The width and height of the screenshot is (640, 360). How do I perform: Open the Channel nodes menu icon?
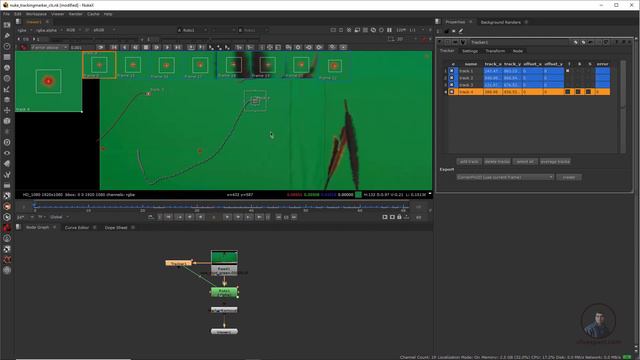(7, 57)
